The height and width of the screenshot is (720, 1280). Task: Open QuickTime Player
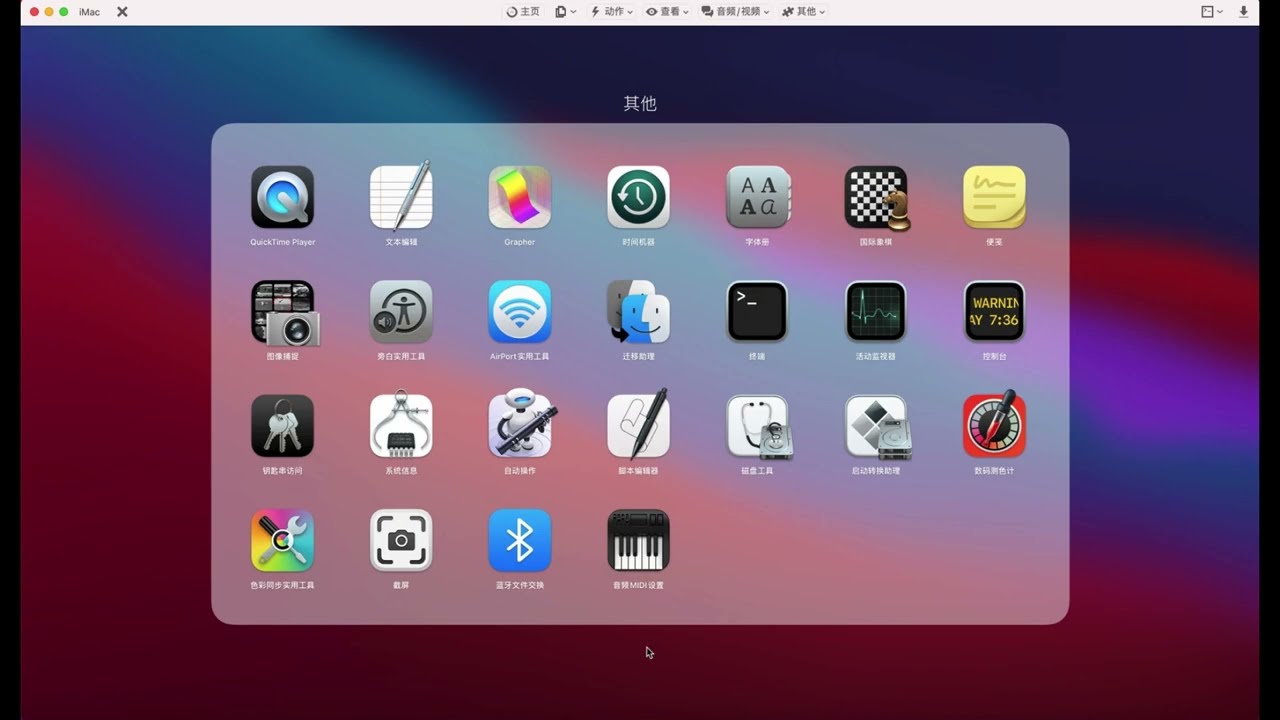point(282,197)
